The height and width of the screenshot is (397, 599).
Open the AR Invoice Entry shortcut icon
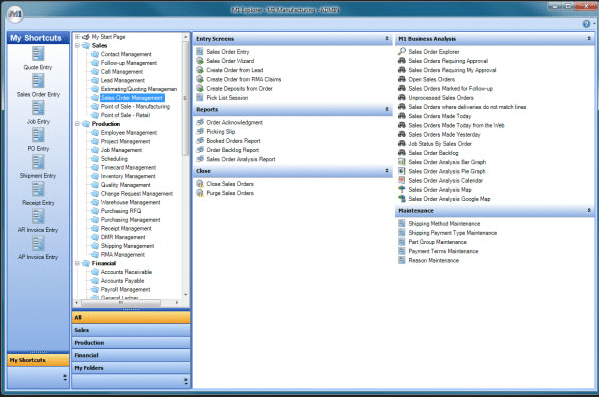(x=38, y=217)
